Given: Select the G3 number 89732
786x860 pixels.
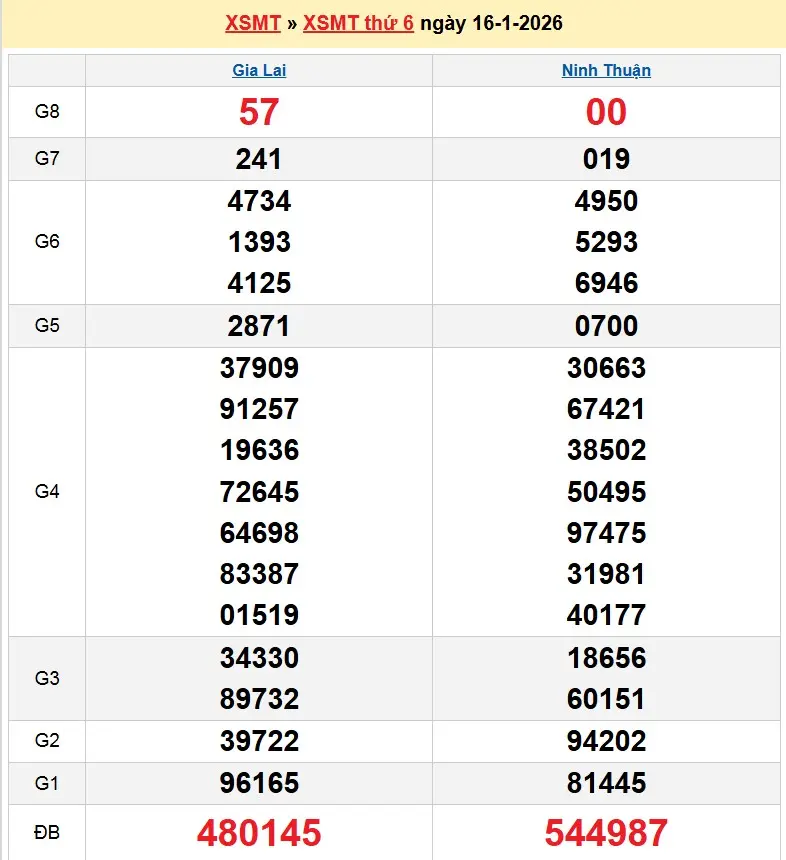Looking at the screenshot, I should tap(259, 699).
